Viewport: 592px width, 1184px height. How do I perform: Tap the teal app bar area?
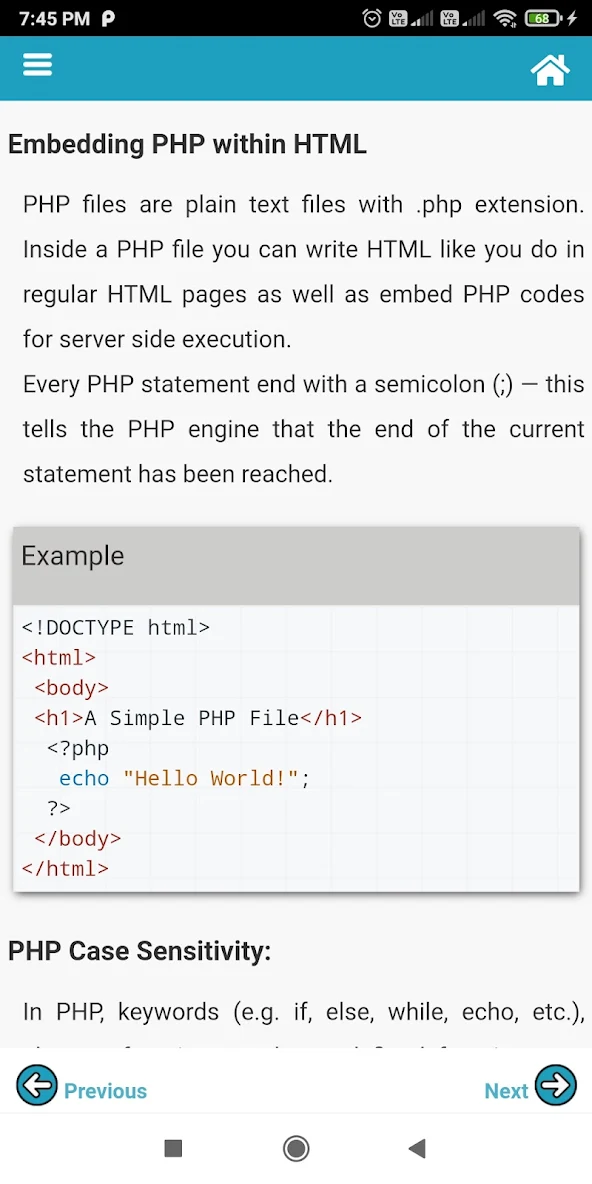pyautogui.click(x=296, y=66)
